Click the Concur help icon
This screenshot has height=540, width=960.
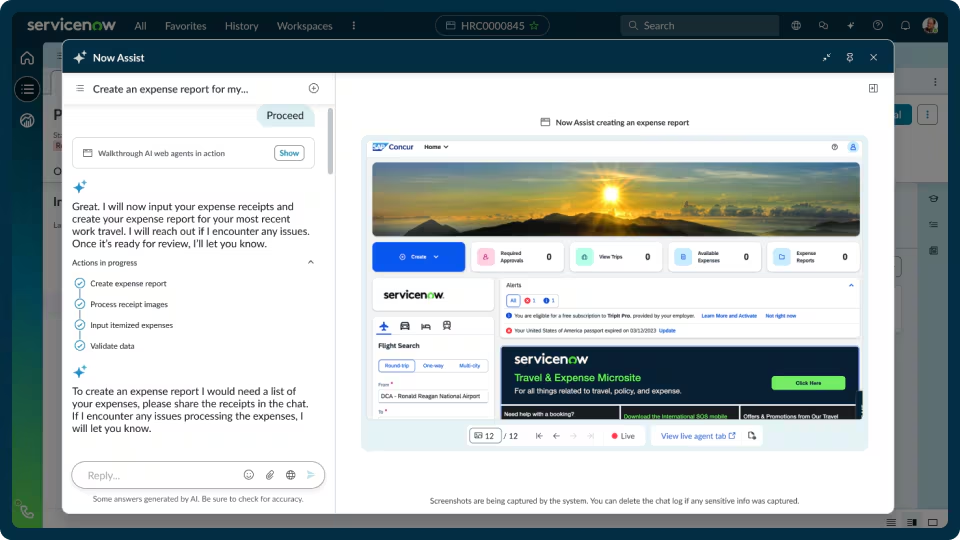[x=834, y=147]
